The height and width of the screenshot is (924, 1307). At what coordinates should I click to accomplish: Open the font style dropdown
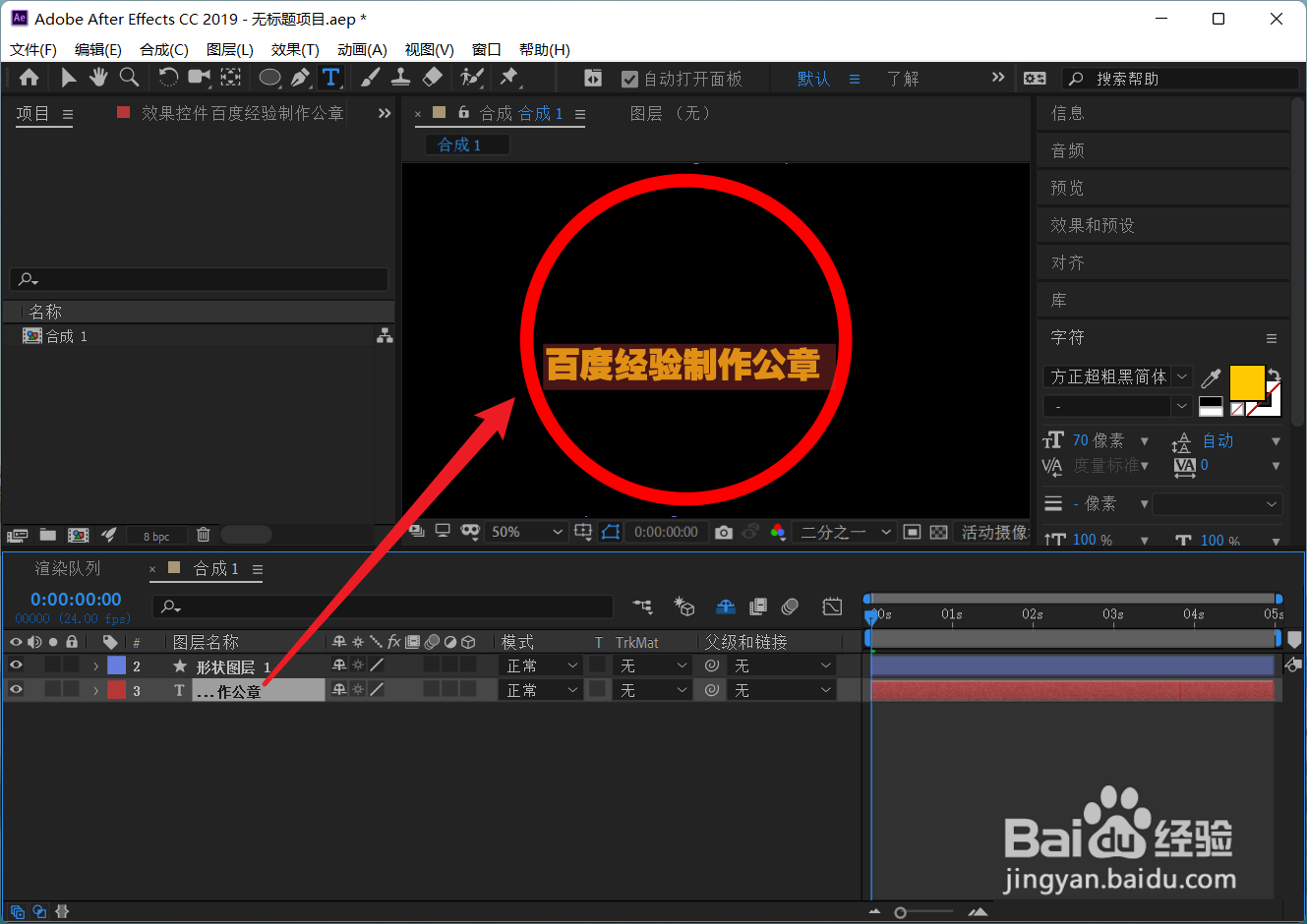1117,406
